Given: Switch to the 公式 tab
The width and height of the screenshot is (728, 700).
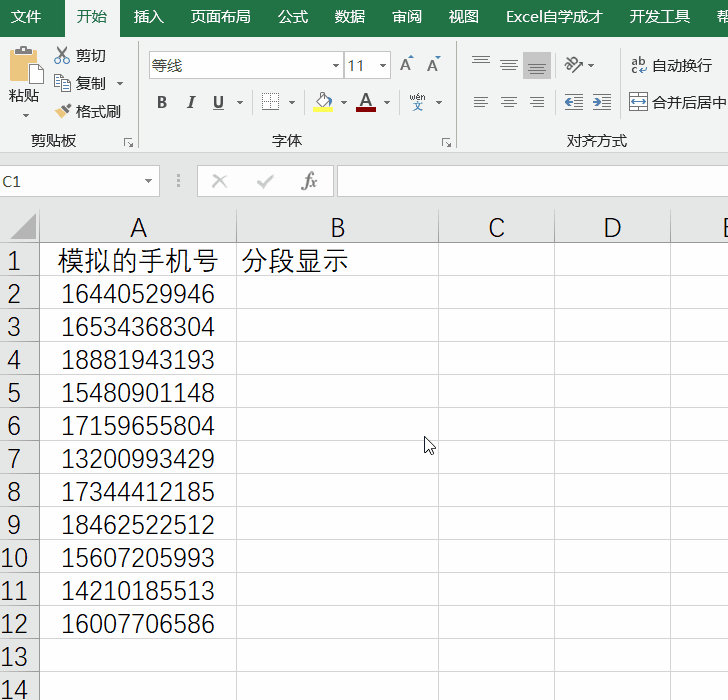Looking at the screenshot, I should (x=293, y=17).
